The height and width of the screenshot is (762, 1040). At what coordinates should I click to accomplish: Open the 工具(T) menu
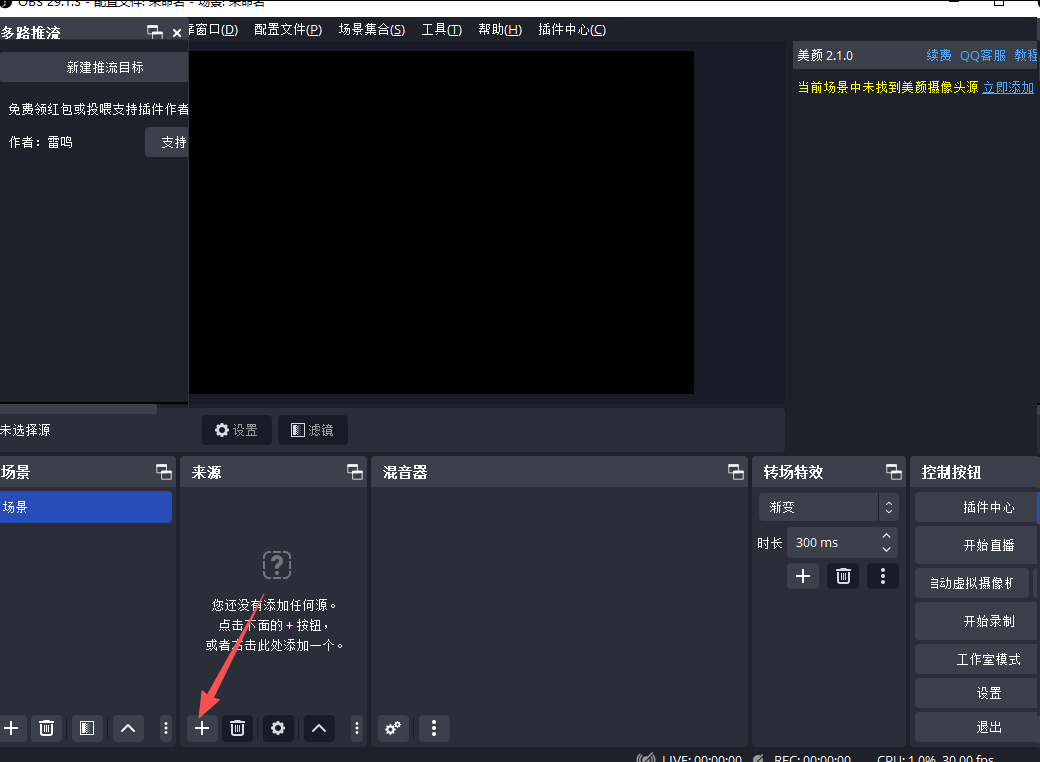(x=441, y=30)
